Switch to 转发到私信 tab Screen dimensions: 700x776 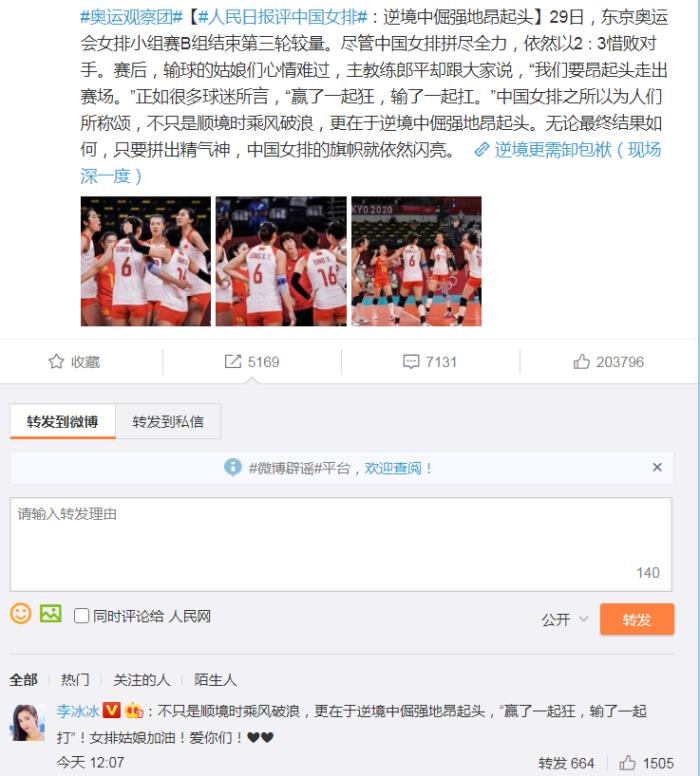coord(168,421)
